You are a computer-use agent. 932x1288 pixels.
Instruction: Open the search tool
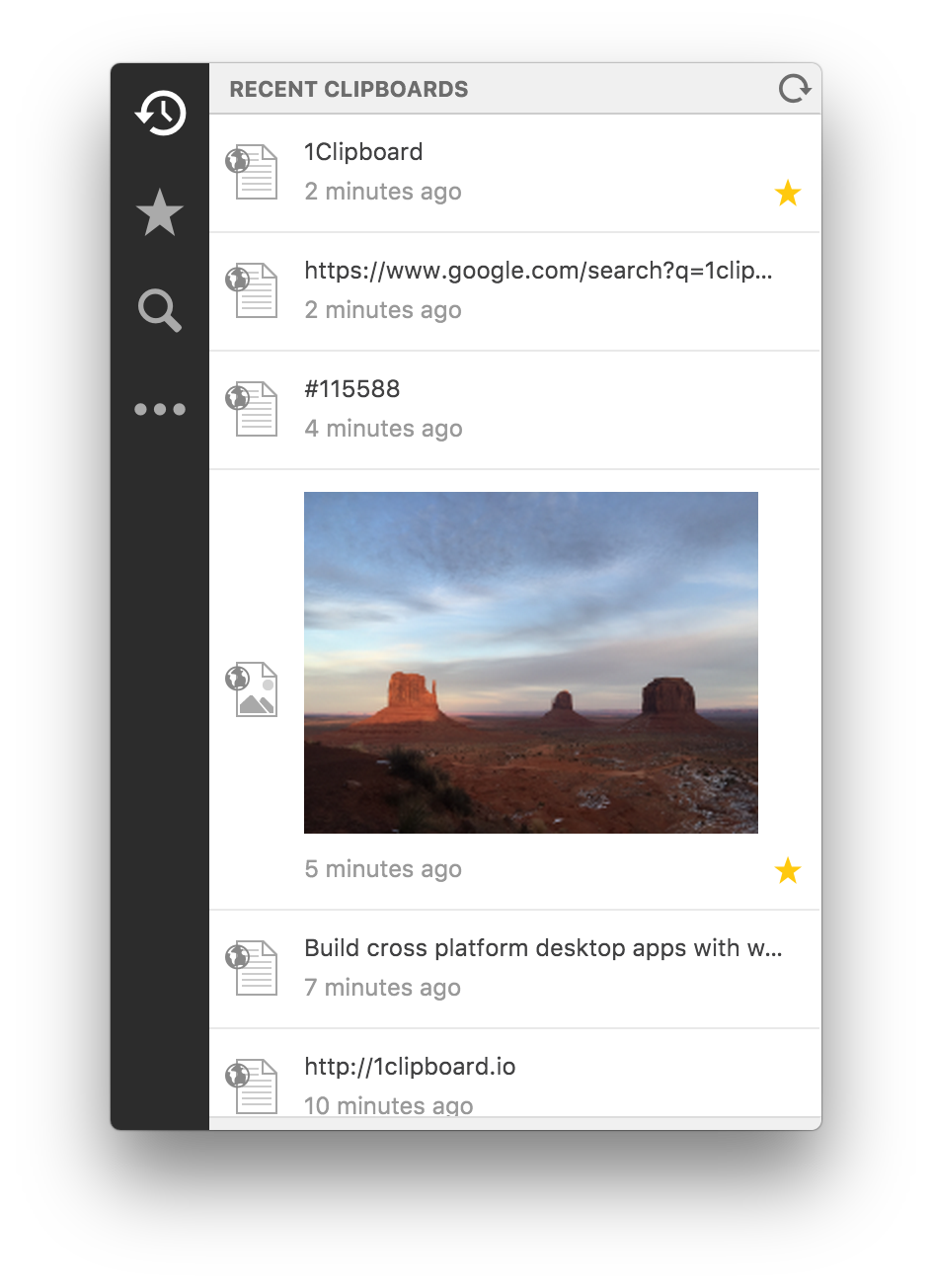(159, 310)
